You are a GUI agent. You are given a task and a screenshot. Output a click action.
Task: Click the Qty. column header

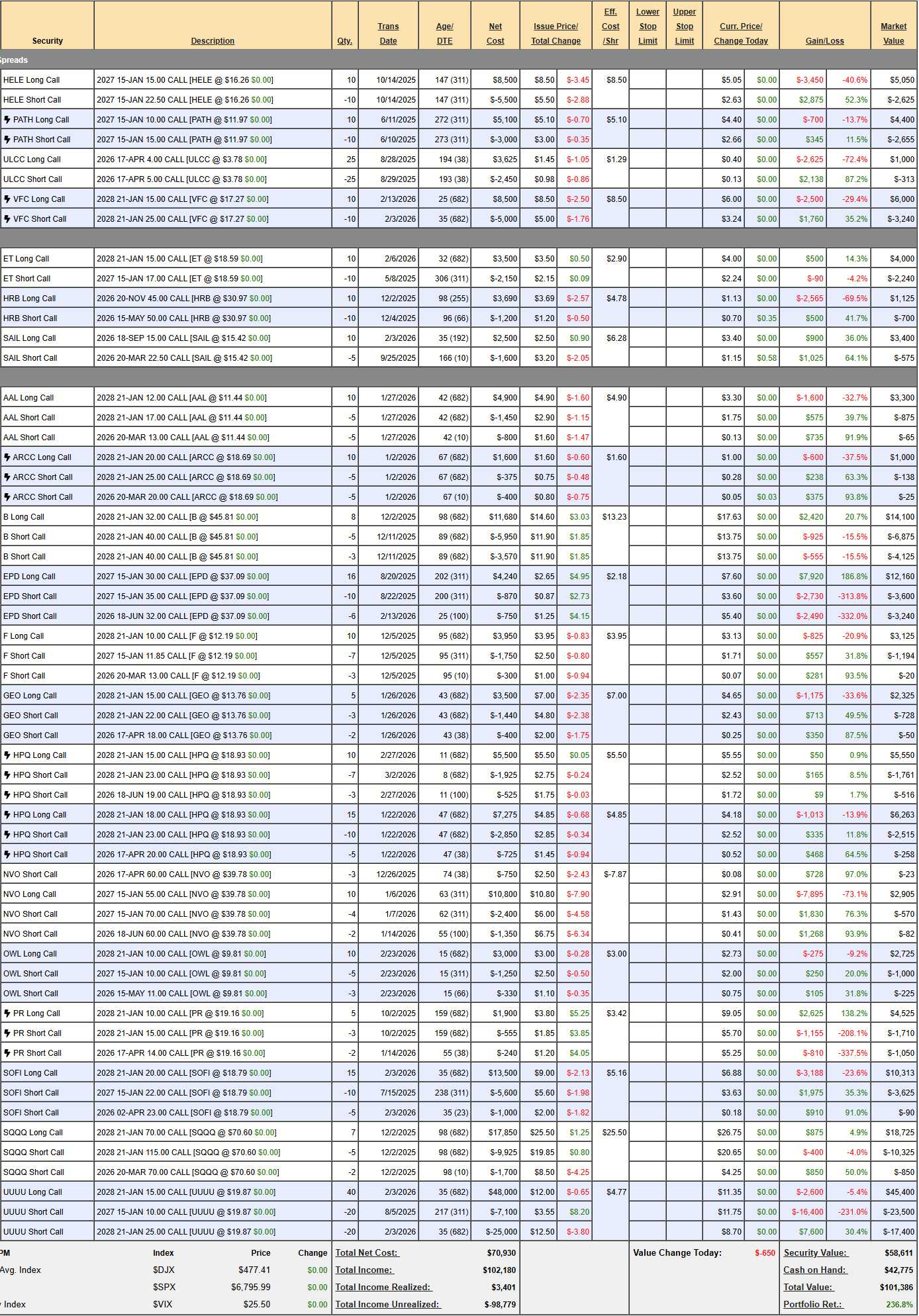[344, 41]
